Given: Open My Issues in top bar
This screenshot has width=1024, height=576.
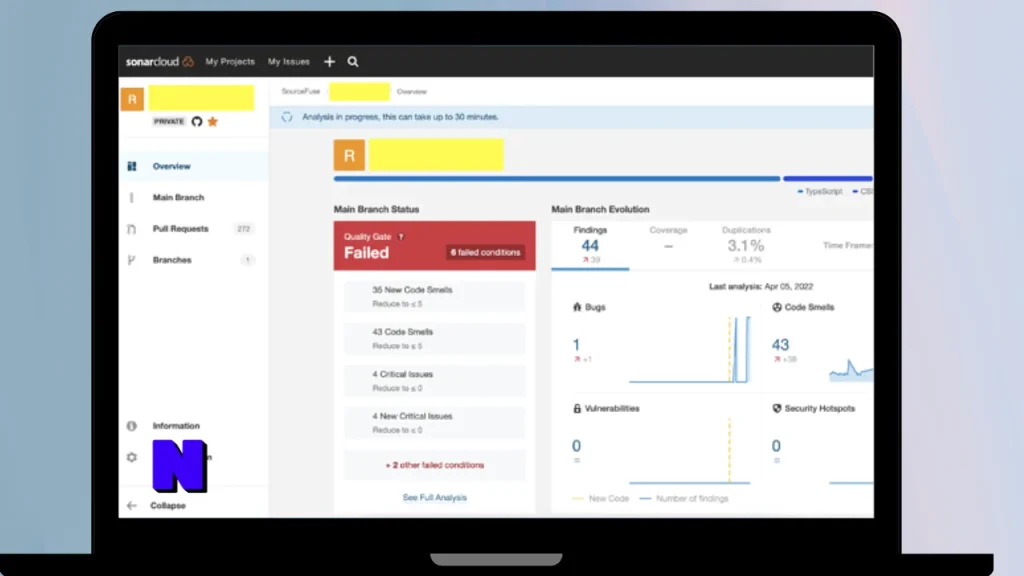Looking at the screenshot, I should [289, 61].
